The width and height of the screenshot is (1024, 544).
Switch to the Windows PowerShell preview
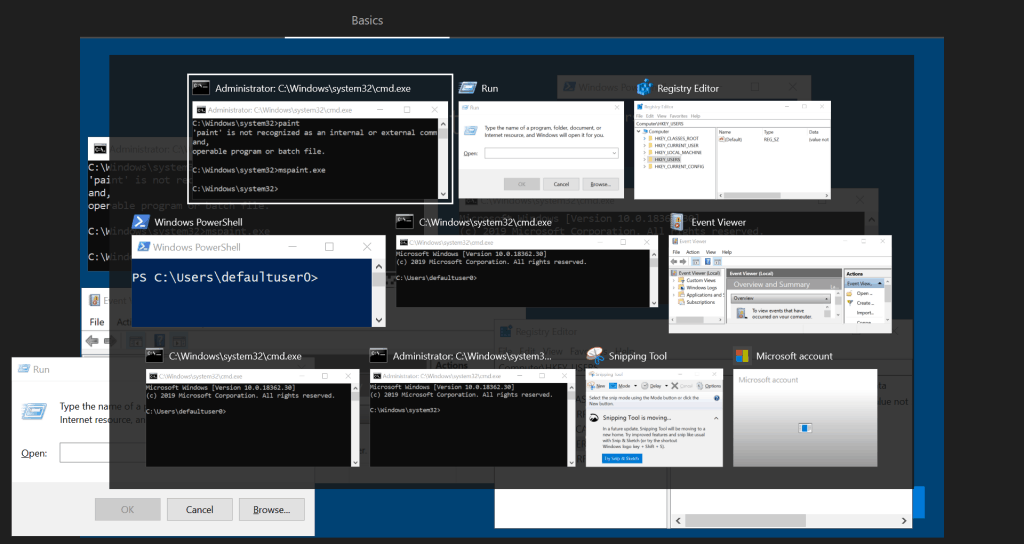(x=259, y=281)
